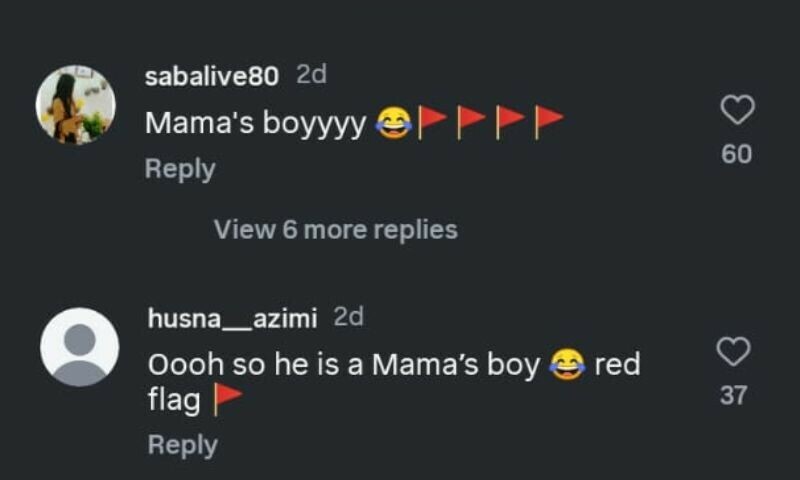Click the first red flag after Mama's boyyyy

click(432, 122)
